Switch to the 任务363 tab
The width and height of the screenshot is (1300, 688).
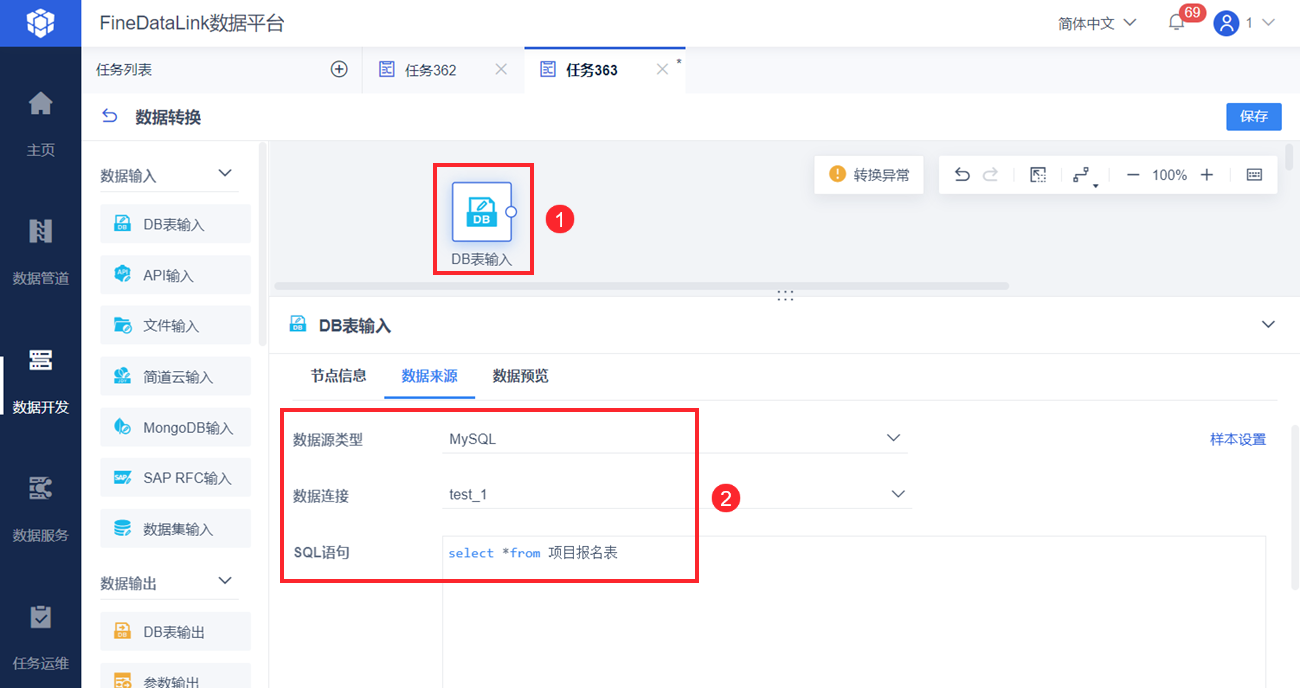[592, 70]
